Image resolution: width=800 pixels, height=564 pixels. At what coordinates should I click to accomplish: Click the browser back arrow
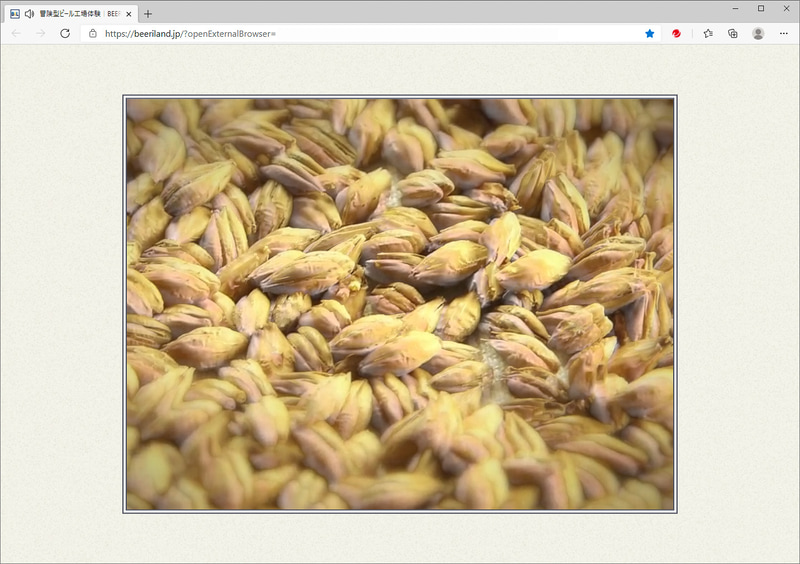tap(16, 33)
